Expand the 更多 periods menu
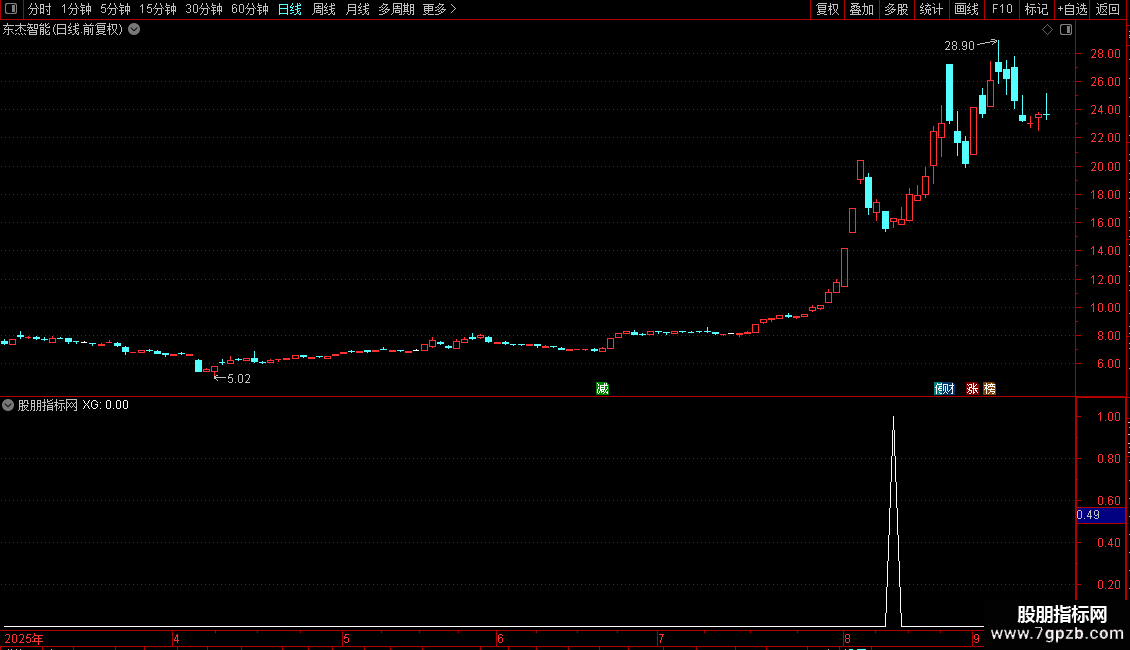Image resolution: width=1130 pixels, height=650 pixels. (x=440, y=9)
